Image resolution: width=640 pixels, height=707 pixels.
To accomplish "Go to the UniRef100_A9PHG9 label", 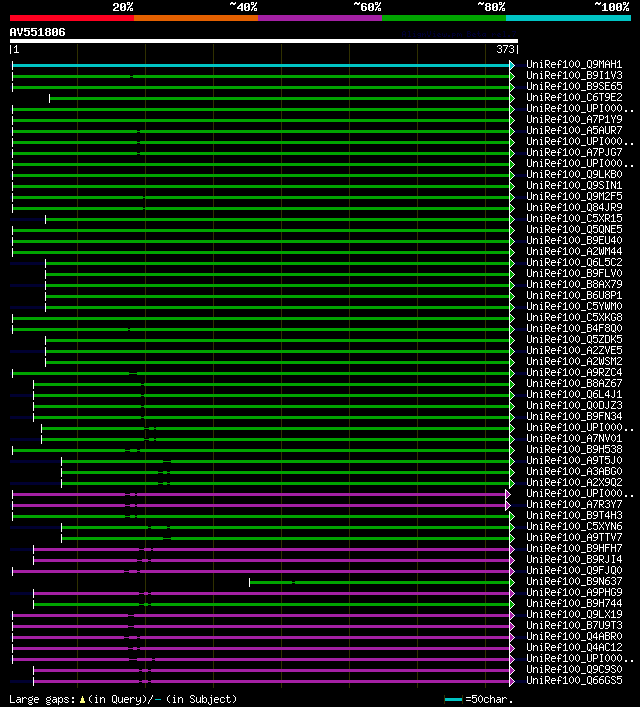I will click(x=574, y=592).
